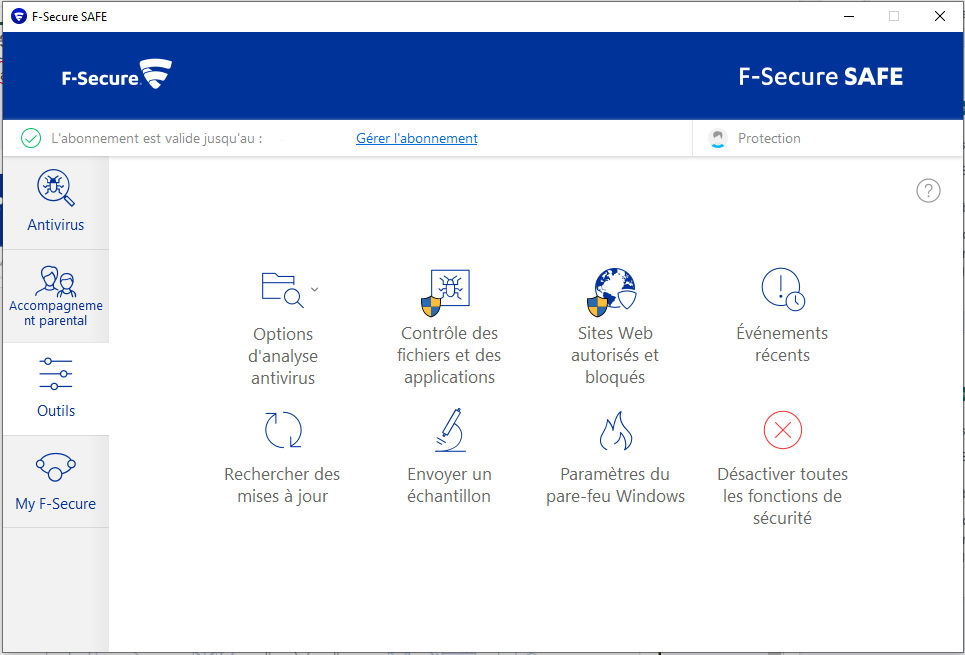
Task: Click the "Événements récents" label
Action: click(x=782, y=344)
